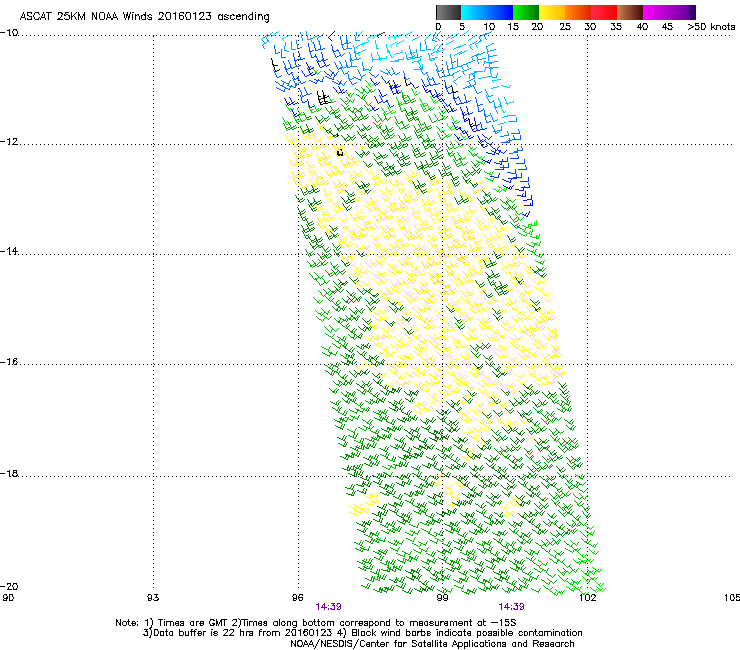This screenshot has width=740, height=650.
Task: Click the legend value 25
Action: click(x=565, y=27)
